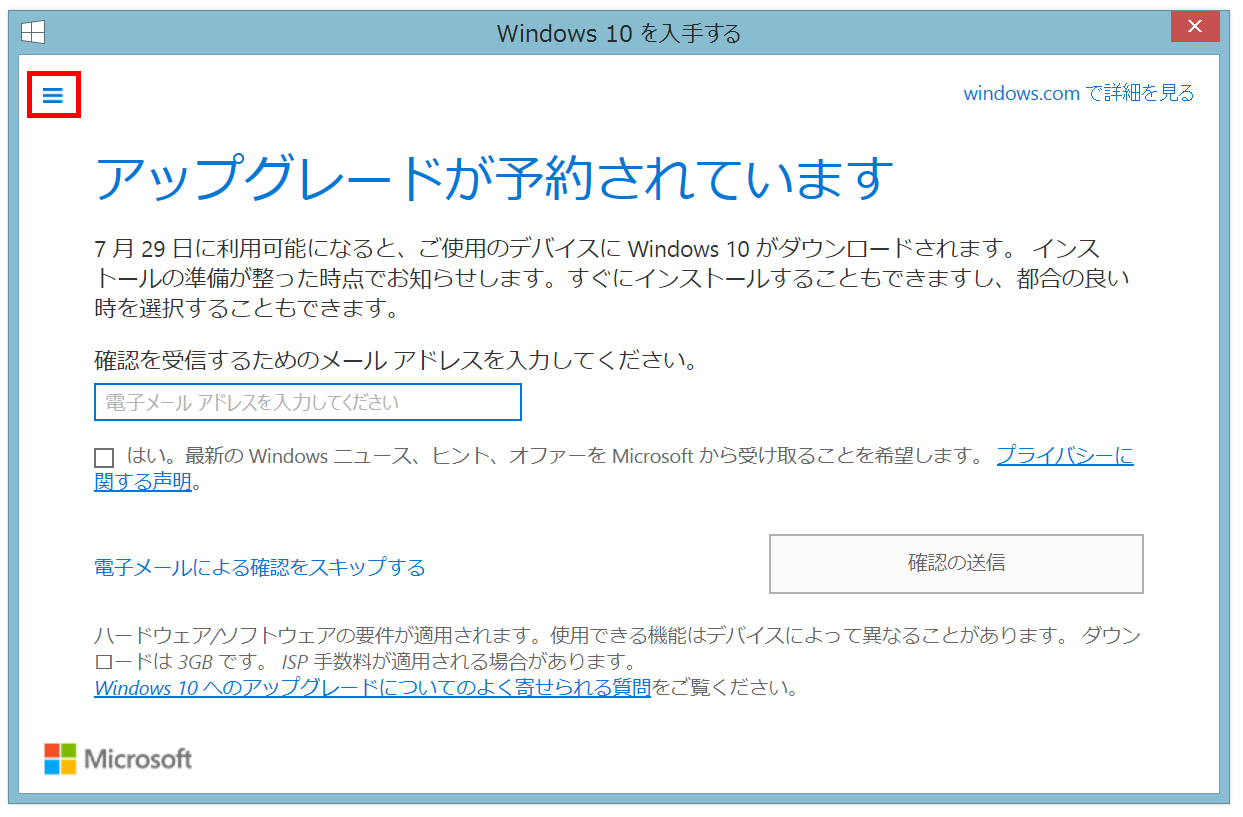Check the Windows news opt-in checkbox
Screen dimensions: 1243x817
pyautogui.click(x=104, y=458)
